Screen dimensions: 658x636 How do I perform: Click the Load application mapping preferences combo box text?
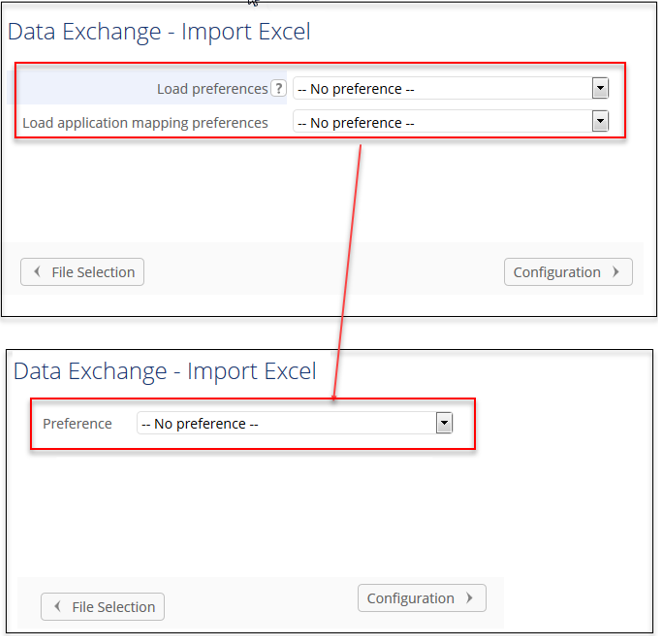coord(440,123)
